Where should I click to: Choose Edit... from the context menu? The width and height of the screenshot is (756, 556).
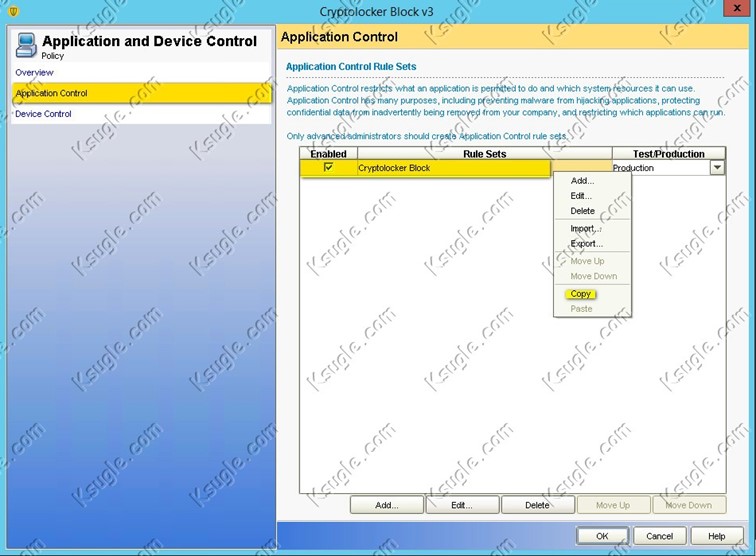click(x=580, y=196)
